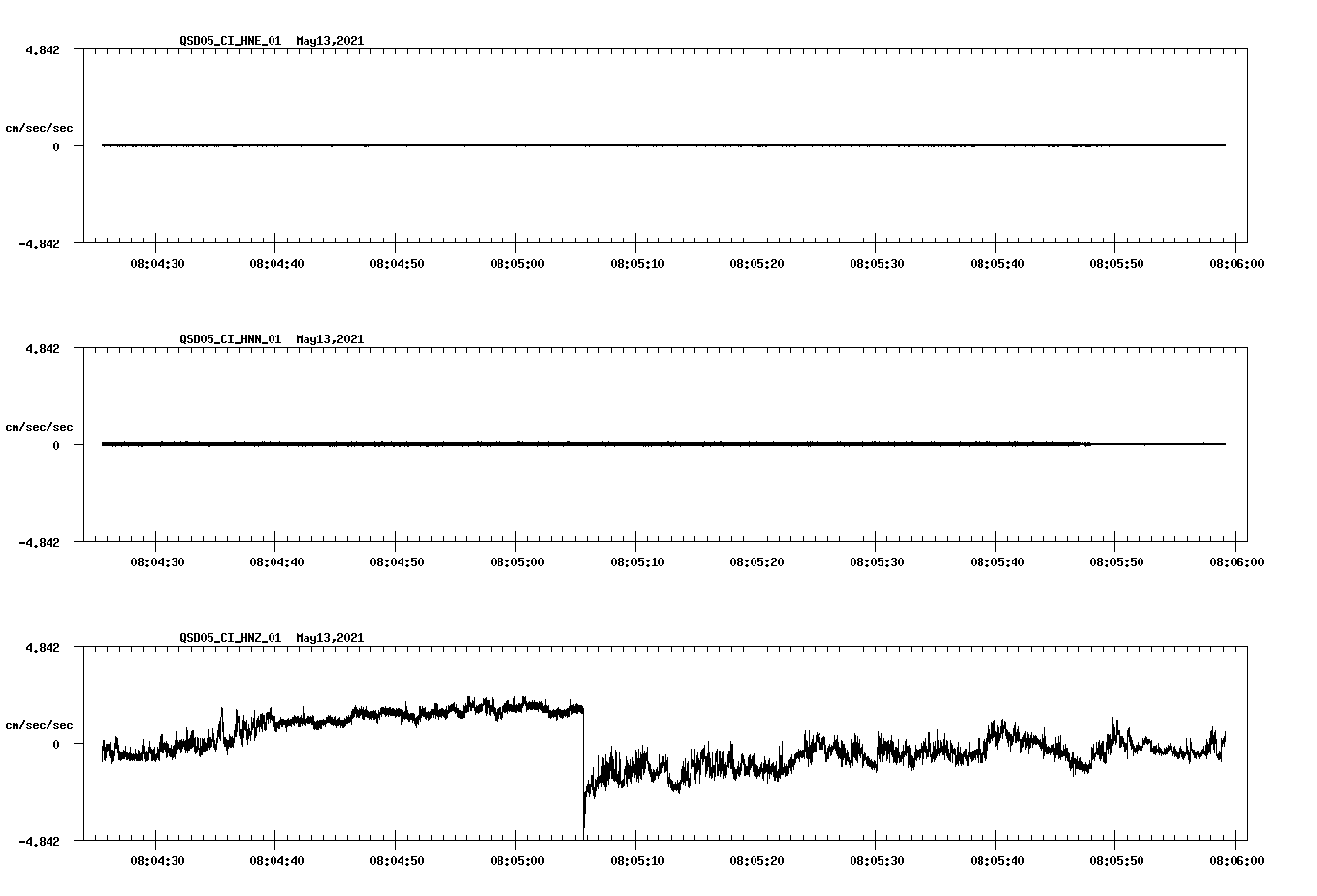Click the -4.842 lower limit on HNN axis
The height and width of the screenshot is (896, 1317).
coord(40,542)
